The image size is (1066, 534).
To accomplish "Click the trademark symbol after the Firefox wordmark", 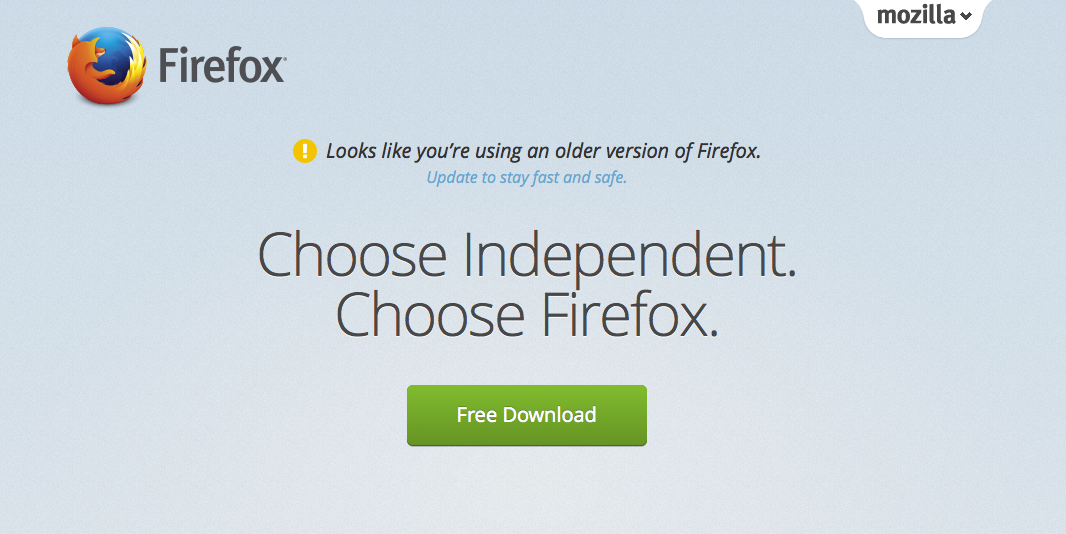I will tap(284, 58).
